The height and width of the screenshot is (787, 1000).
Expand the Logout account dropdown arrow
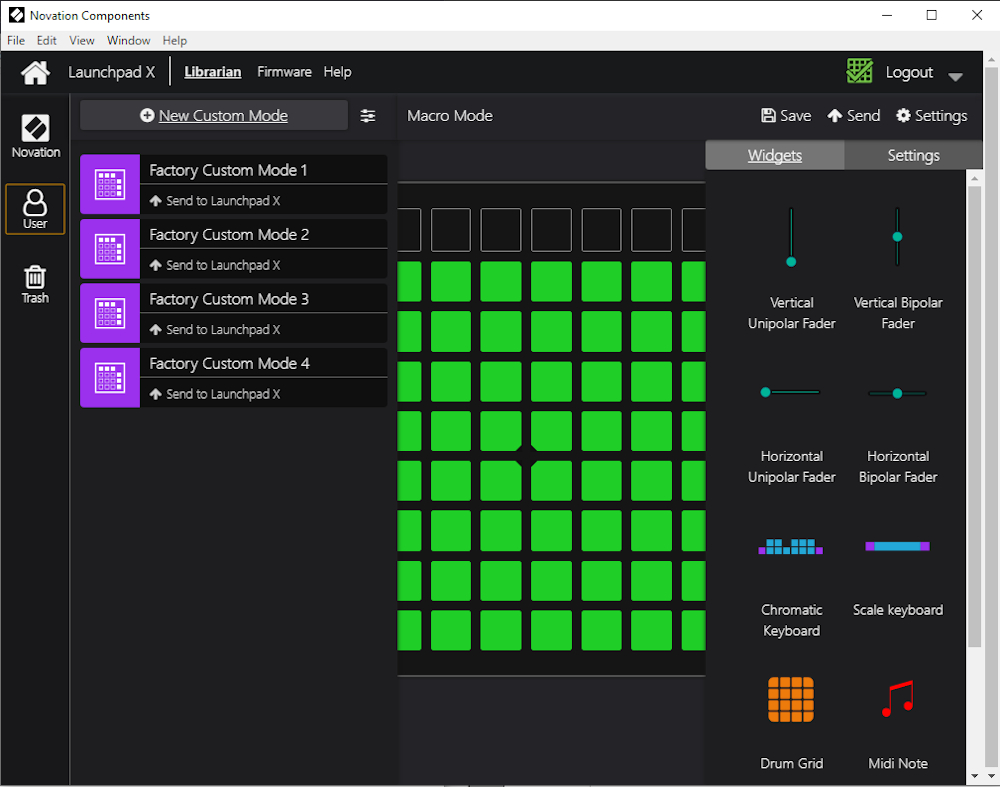pos(955,76)
